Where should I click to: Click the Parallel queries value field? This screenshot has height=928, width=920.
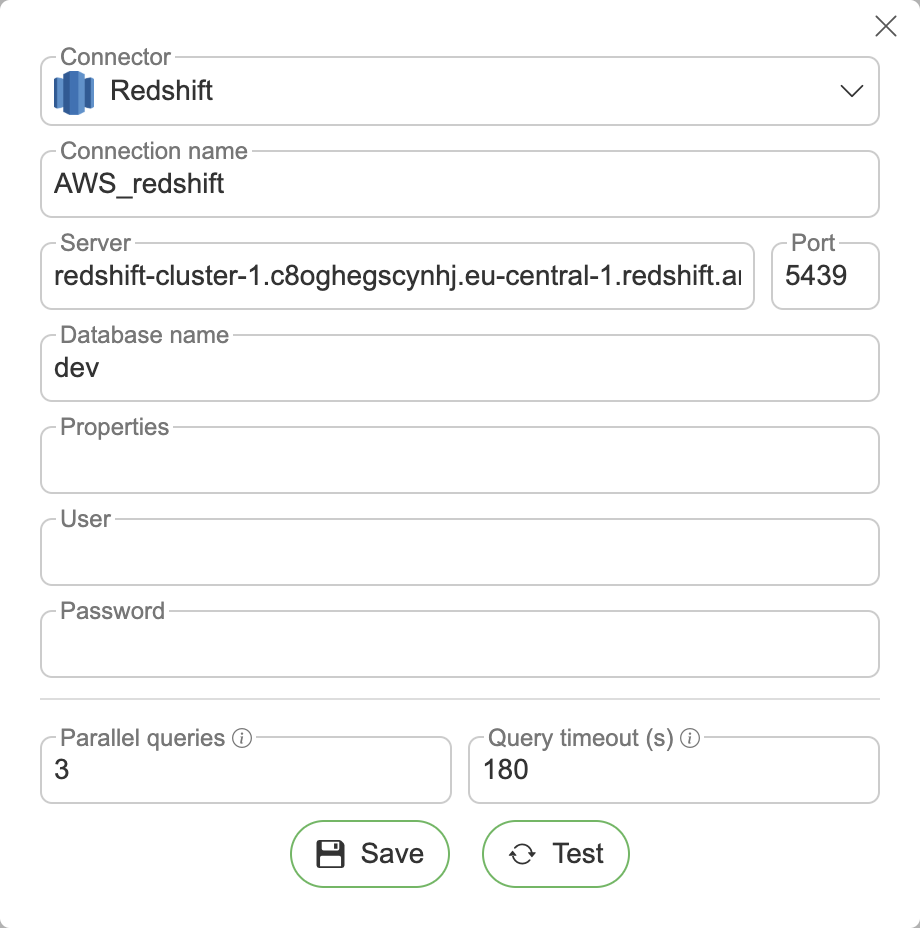(x=245, y=771)
